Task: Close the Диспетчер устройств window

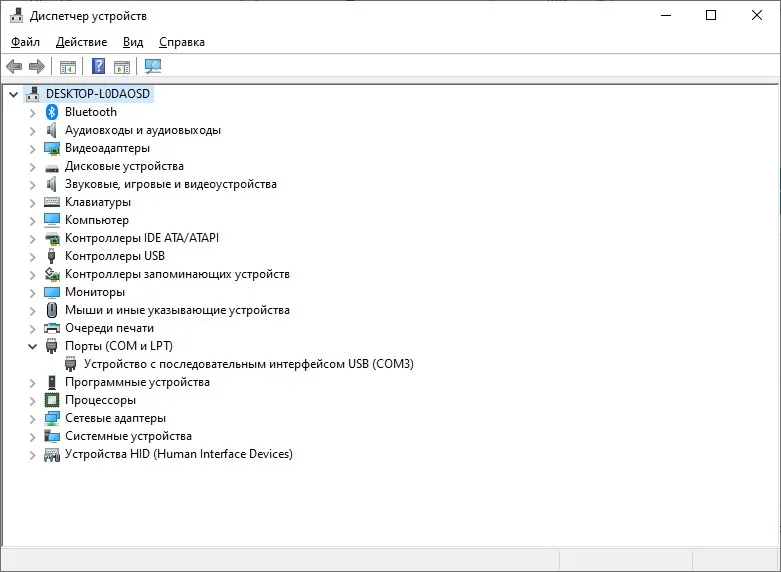Action: 757,15
